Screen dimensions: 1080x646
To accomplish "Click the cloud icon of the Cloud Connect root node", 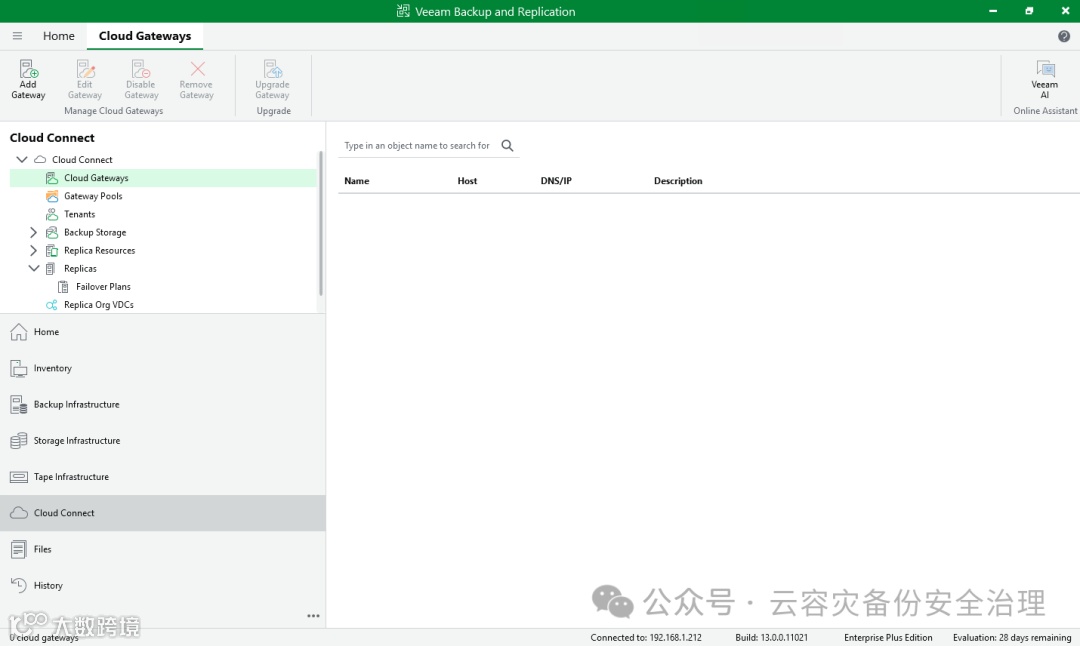I will pos(40,159).
